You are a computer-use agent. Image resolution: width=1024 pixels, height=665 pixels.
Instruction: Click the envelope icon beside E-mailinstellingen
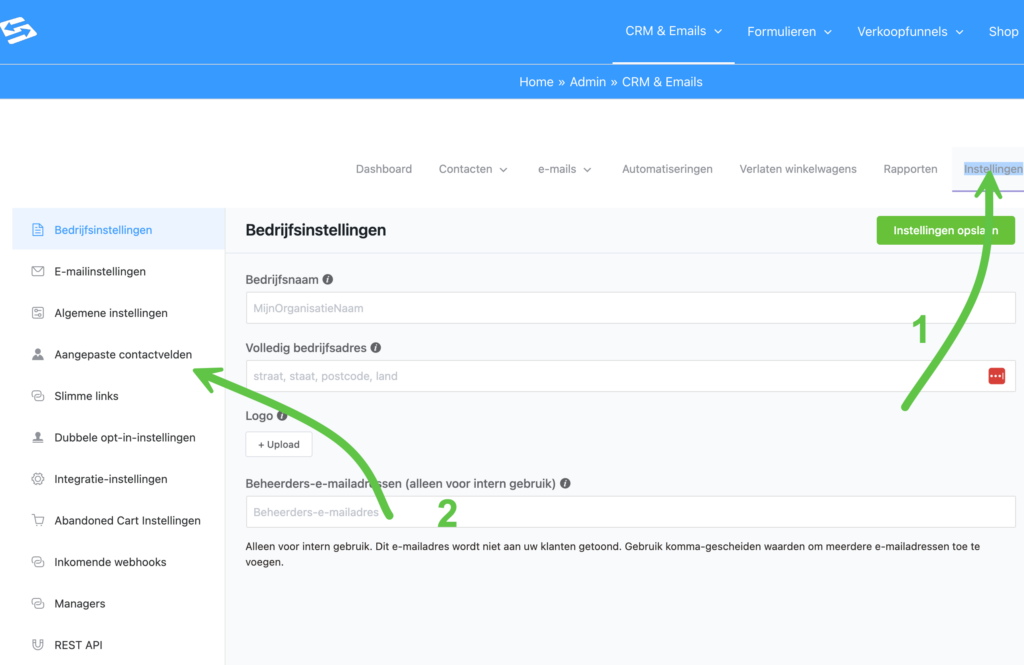(38, 271)
